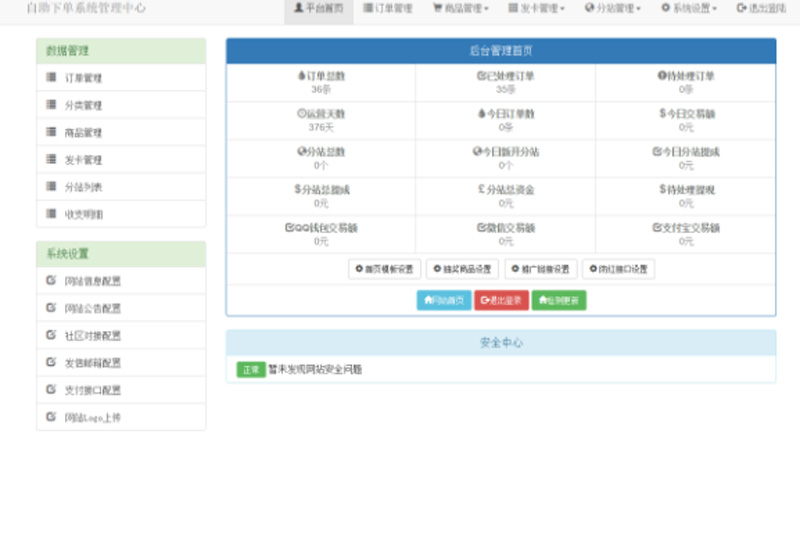Click the list icon beside 分类管理 in sidebar
800x560 pixels.
tap(51, 105)
